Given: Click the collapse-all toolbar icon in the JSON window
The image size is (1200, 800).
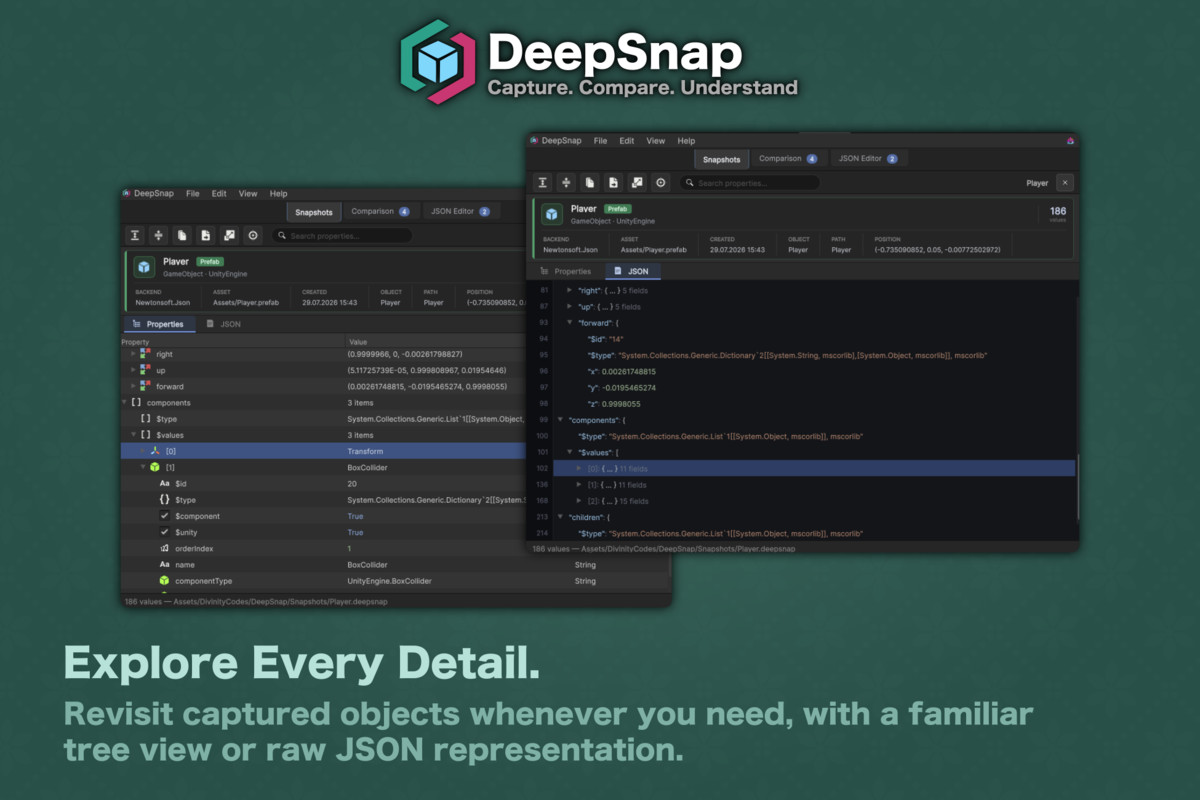Looking at the screenshot, I should 566,183.
